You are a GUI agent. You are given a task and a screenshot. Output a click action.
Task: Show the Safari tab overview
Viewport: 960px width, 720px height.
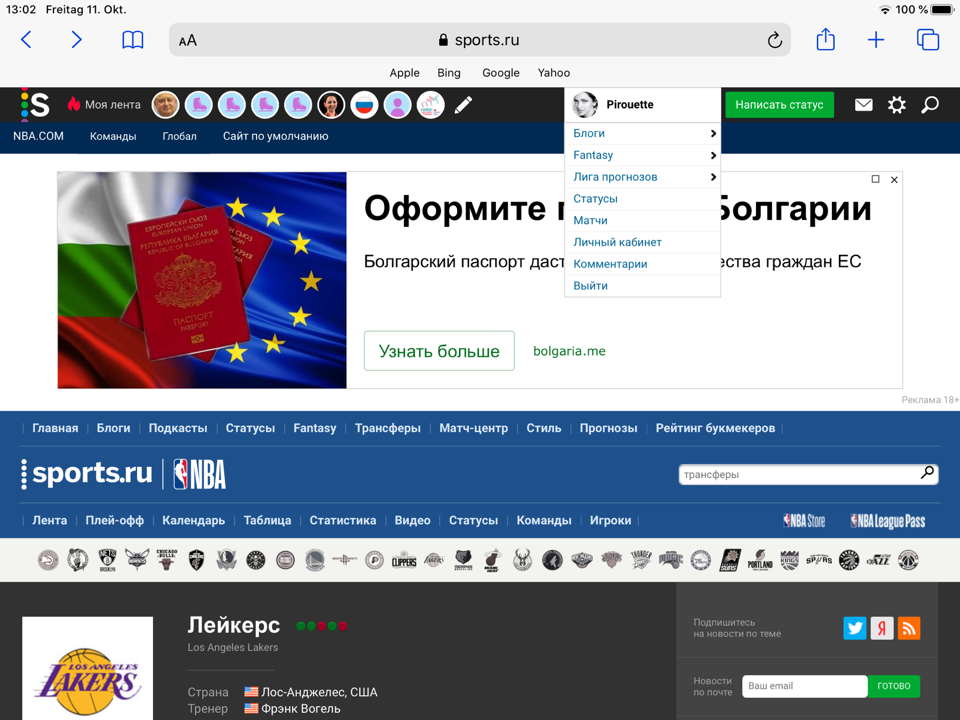[928, 40]
